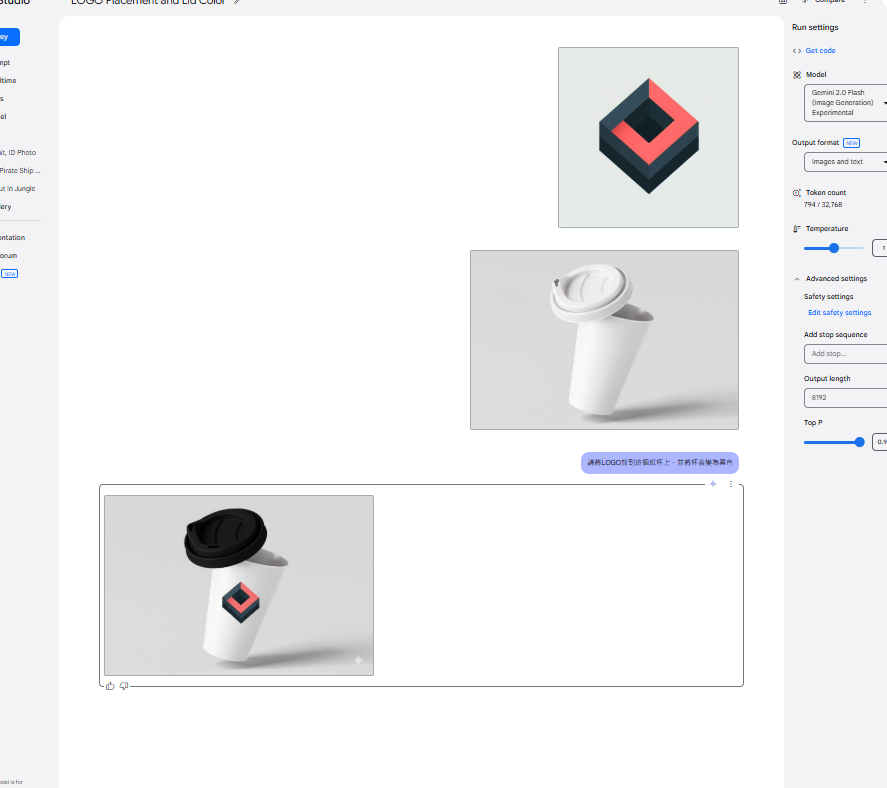Open the response's three-dot options menu

click(731, 484)
